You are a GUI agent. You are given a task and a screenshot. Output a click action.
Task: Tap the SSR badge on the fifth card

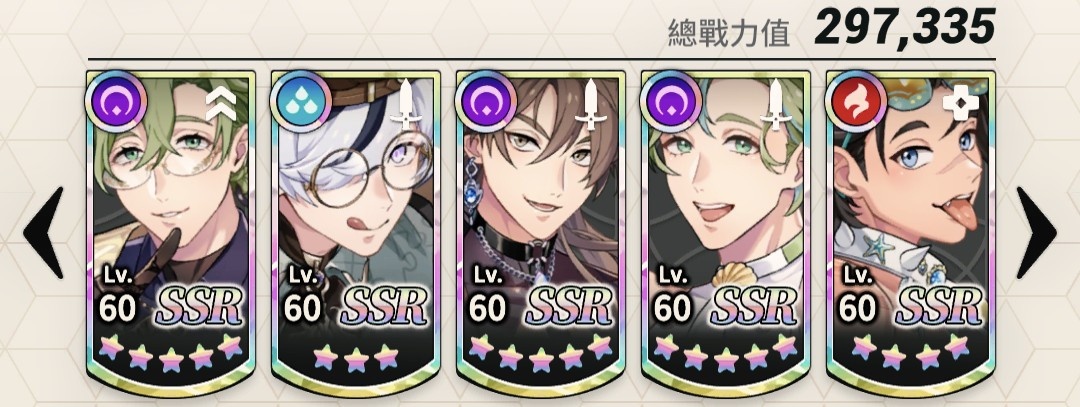(x=939, y=306)
